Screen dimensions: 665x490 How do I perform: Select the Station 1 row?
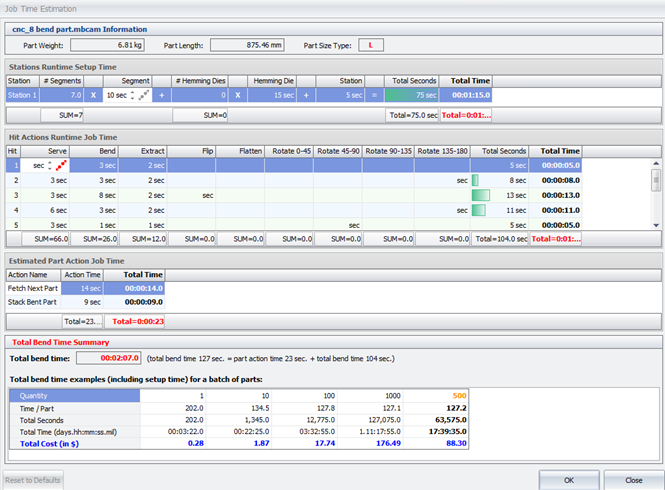coord(21,95)
